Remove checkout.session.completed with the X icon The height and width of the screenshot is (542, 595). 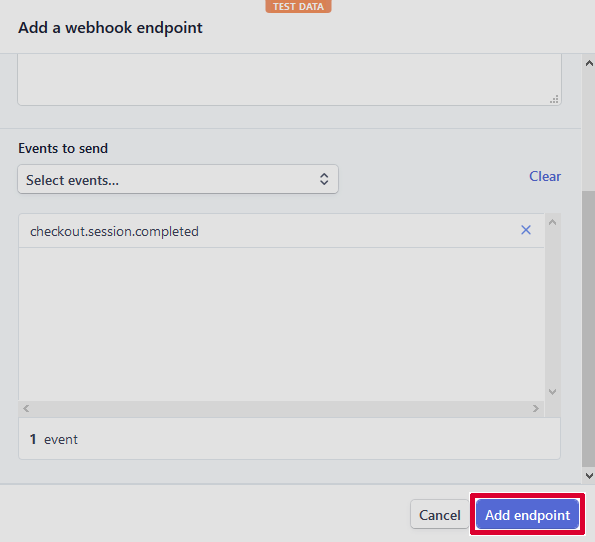tap(526, 230)
